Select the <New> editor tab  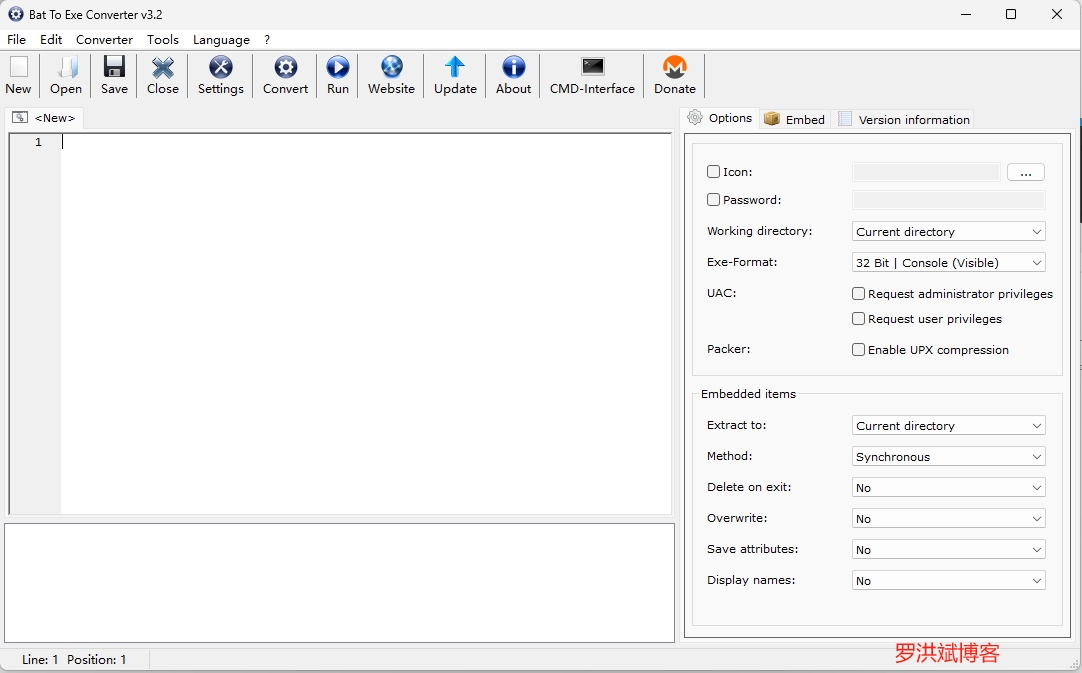pos(44,118)
